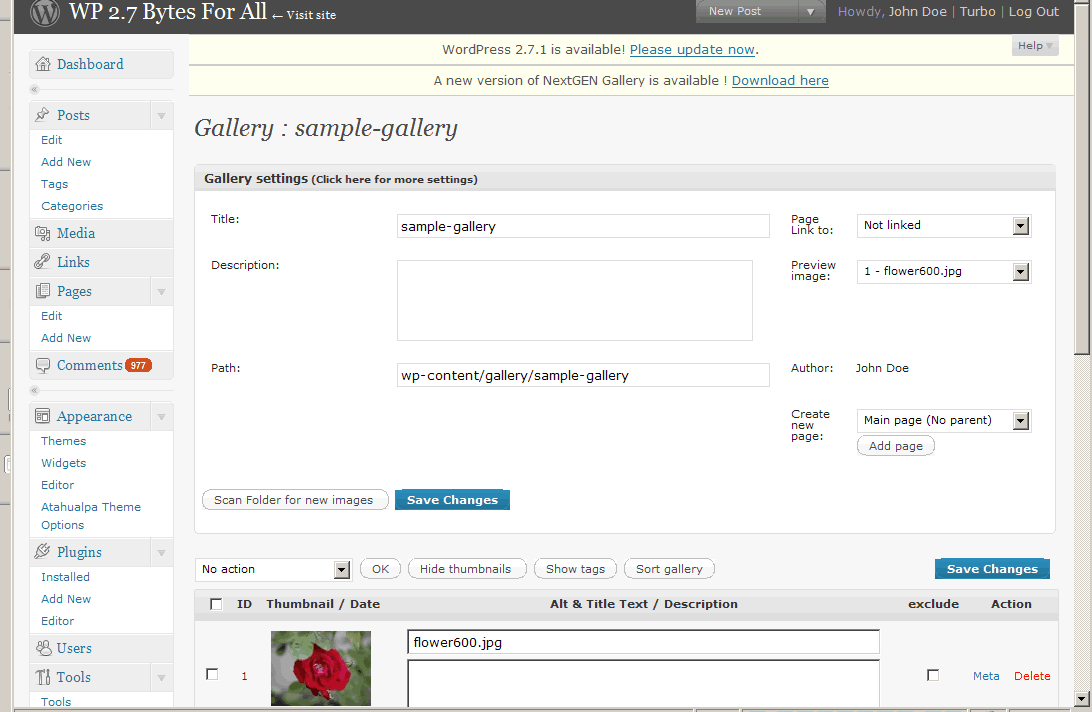The image size is (1092, 712).
Task: Tick the exclude checkbox for flower600.jpg
Action: pos(933,675)
